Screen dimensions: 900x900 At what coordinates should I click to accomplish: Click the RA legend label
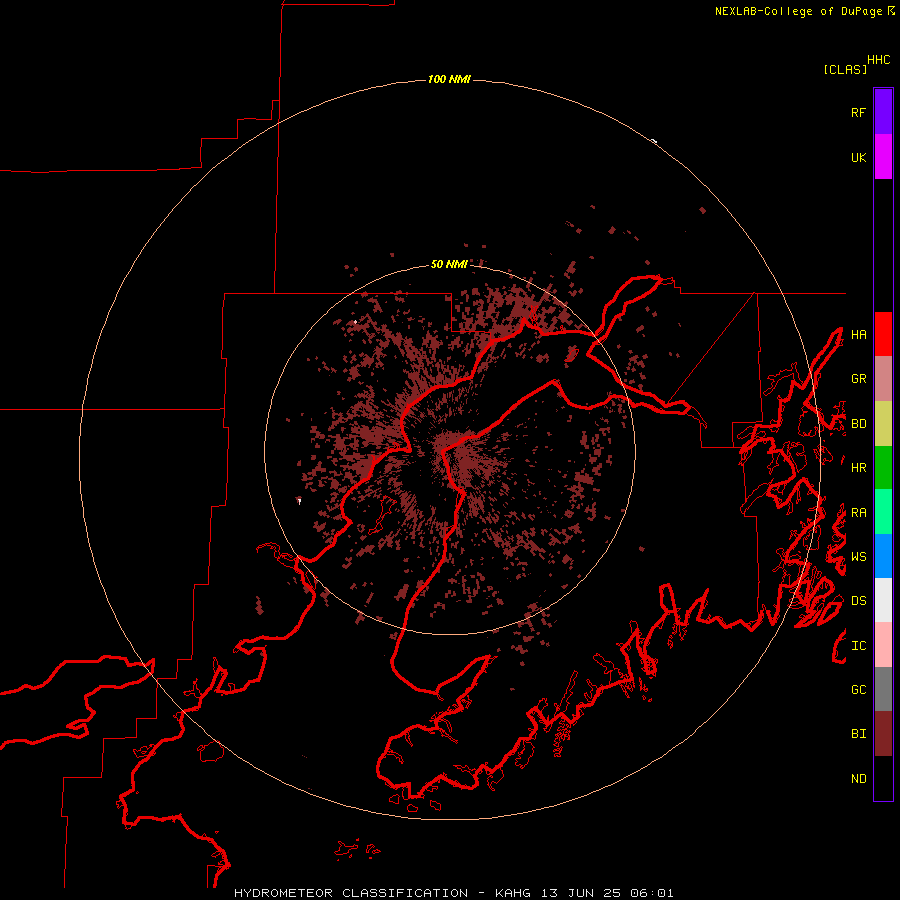[x=858, y=513]
